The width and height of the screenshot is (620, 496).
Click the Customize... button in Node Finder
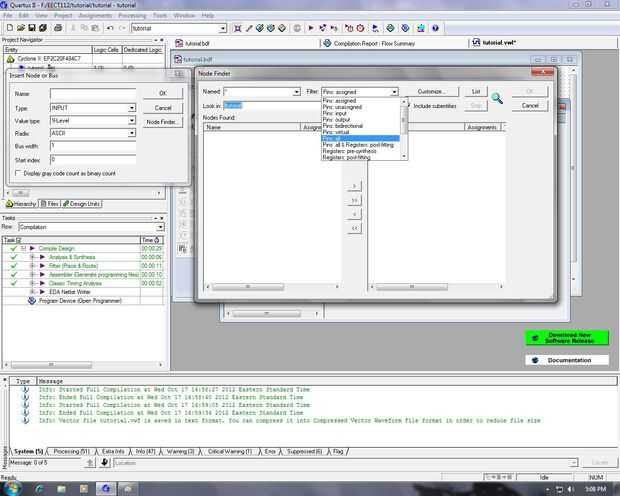pos(432,91)
